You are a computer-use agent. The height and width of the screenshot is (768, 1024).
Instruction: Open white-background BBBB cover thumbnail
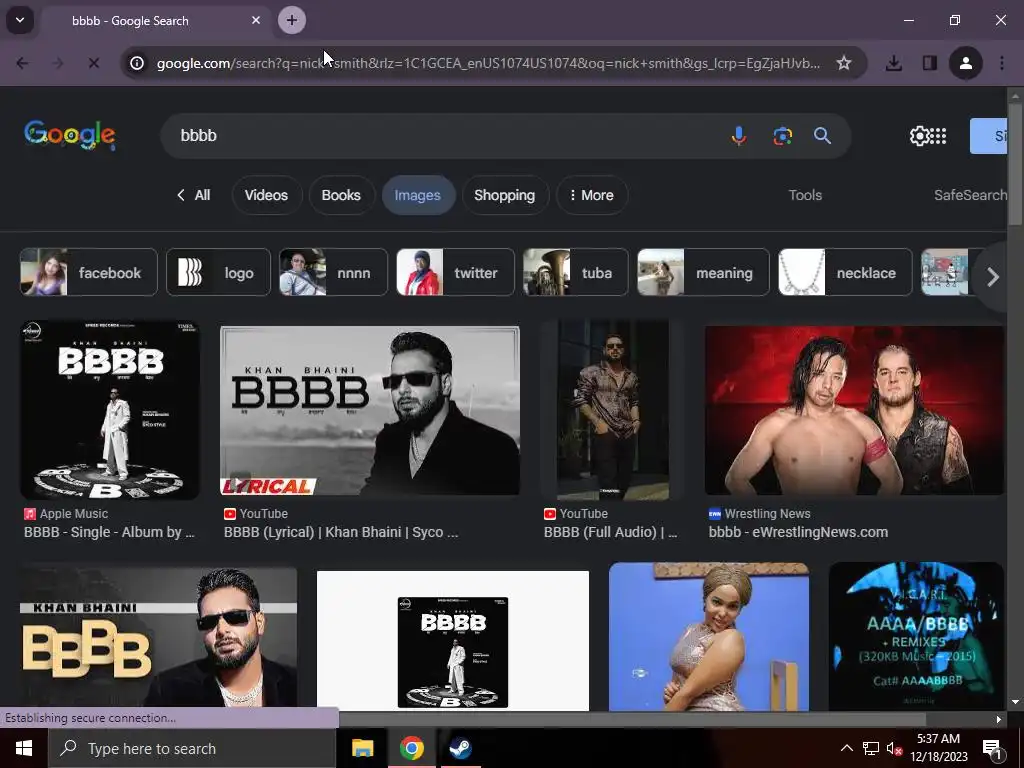coord(453,641)
